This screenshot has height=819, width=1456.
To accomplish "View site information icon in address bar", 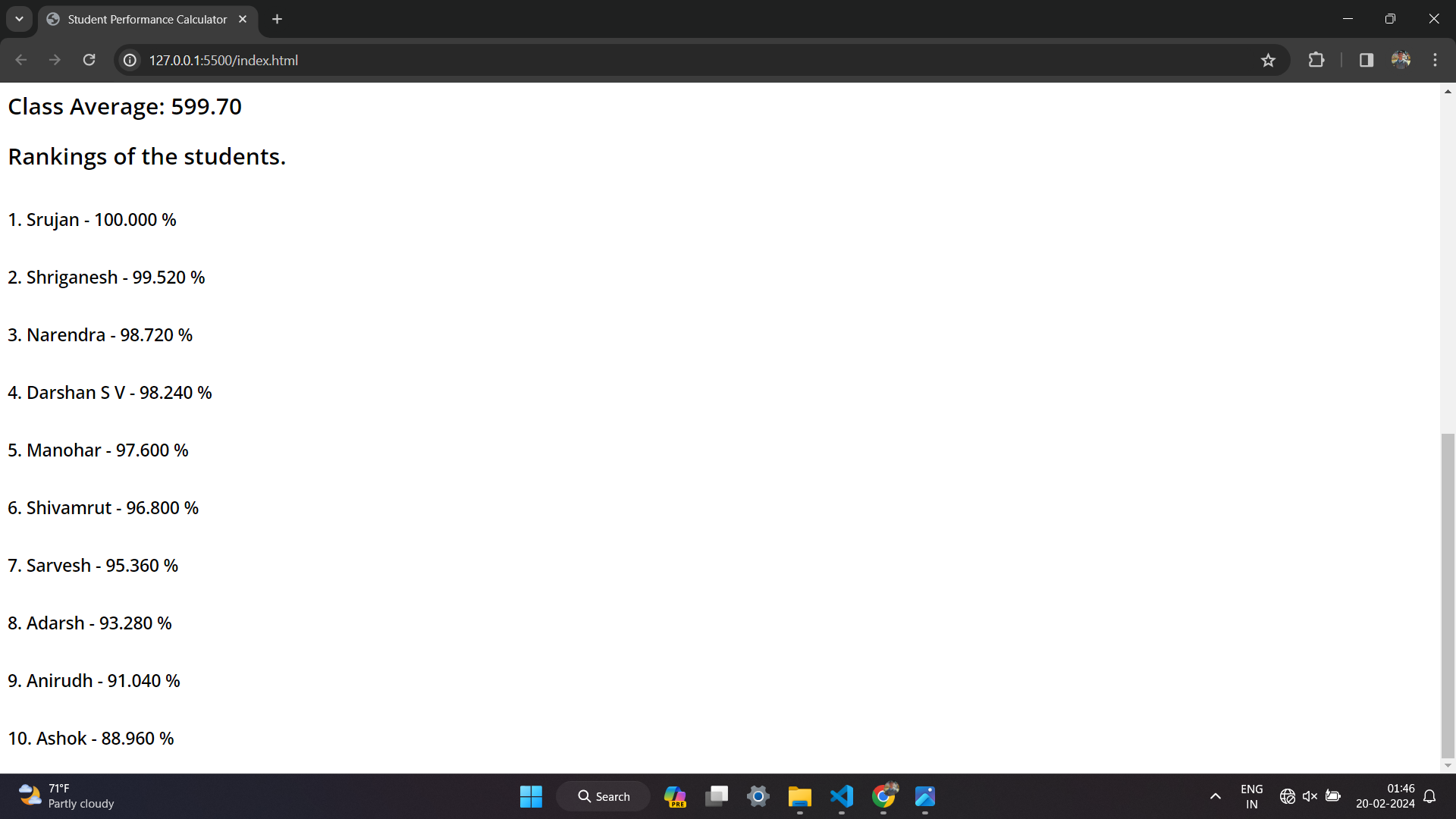I will click(130, 60).
